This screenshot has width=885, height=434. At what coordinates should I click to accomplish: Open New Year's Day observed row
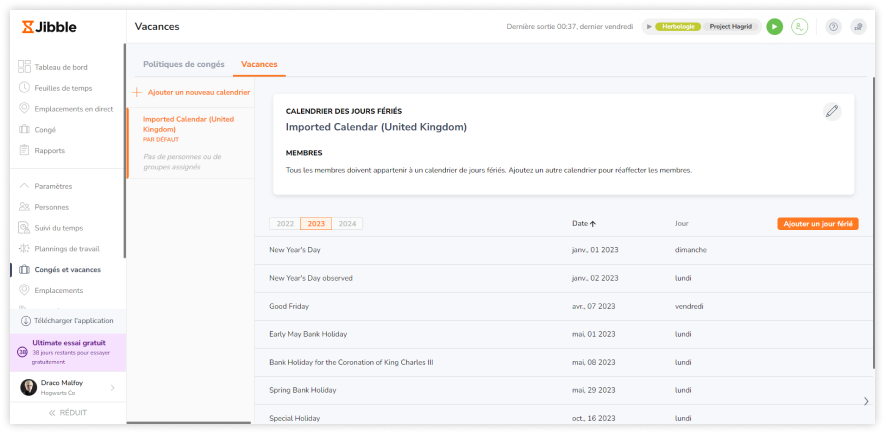[x=563, y=278]
